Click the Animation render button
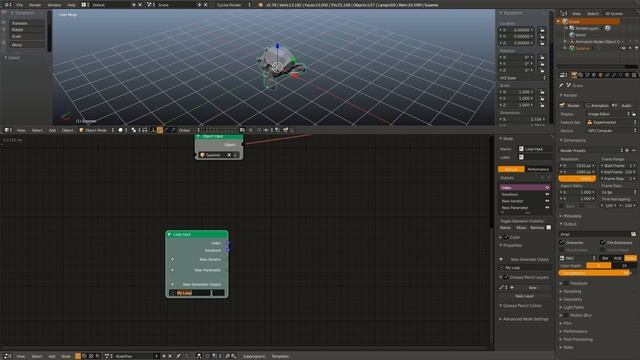Viewport: 640px width, 360px height. click(597, 105)
